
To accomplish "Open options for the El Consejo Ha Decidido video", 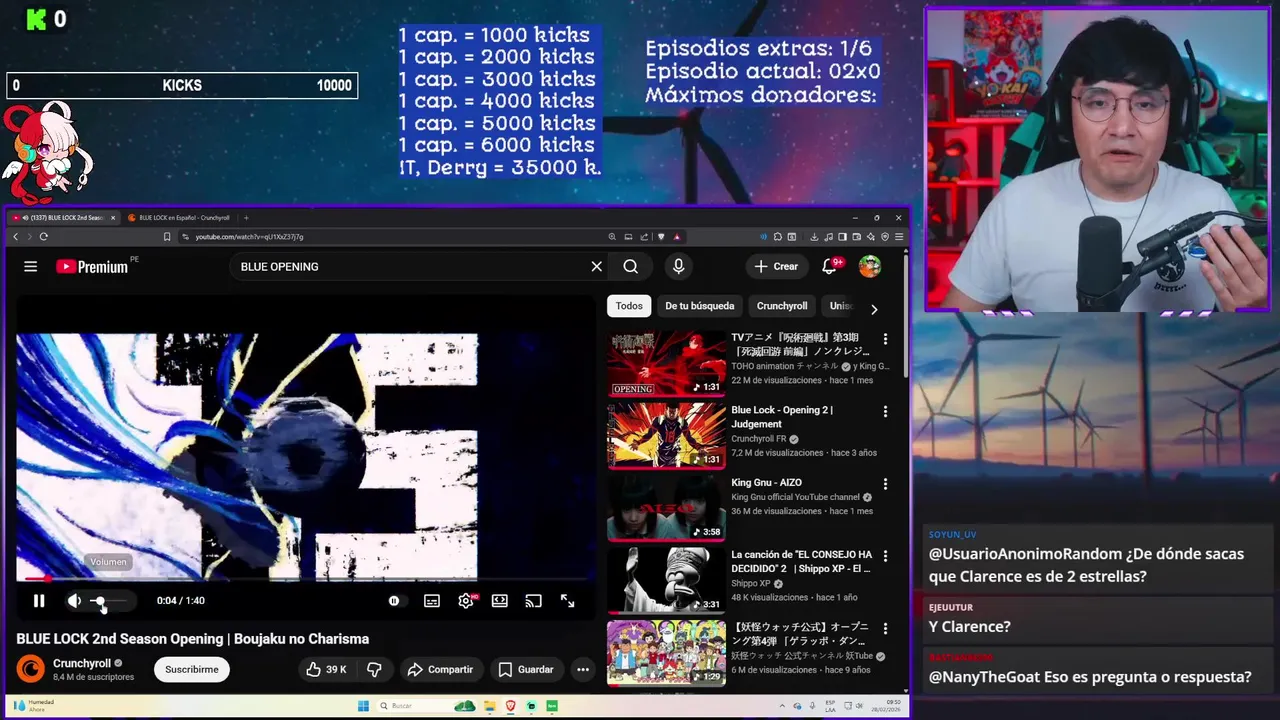I will [x=885, y=556].
